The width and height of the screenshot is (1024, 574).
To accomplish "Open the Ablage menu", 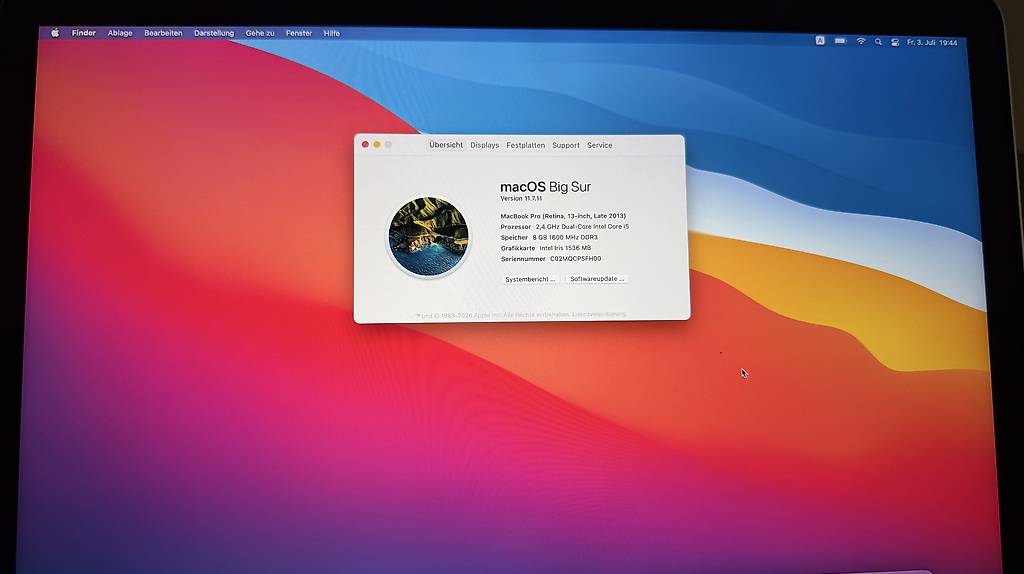I will pos(120,33).
